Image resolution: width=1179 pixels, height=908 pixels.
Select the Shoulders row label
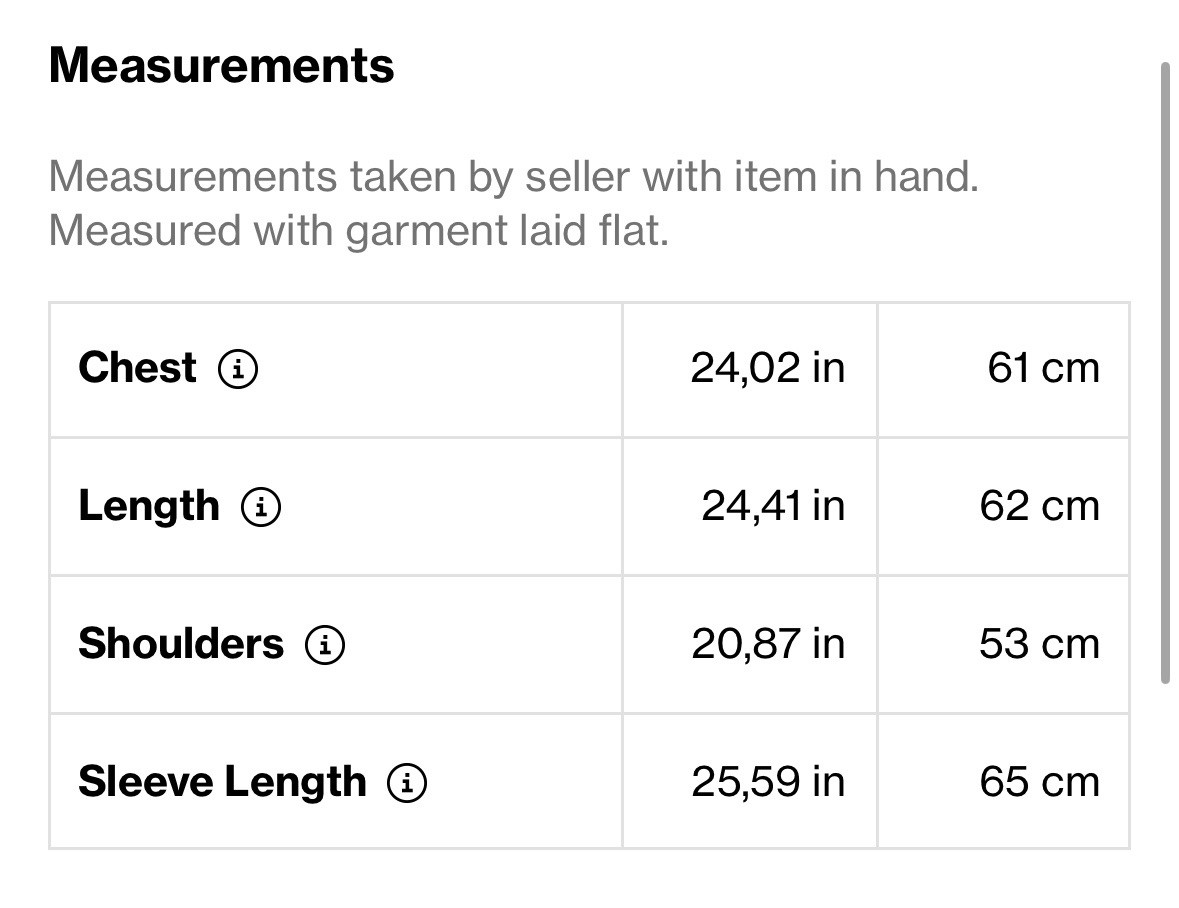pos(181,643)
